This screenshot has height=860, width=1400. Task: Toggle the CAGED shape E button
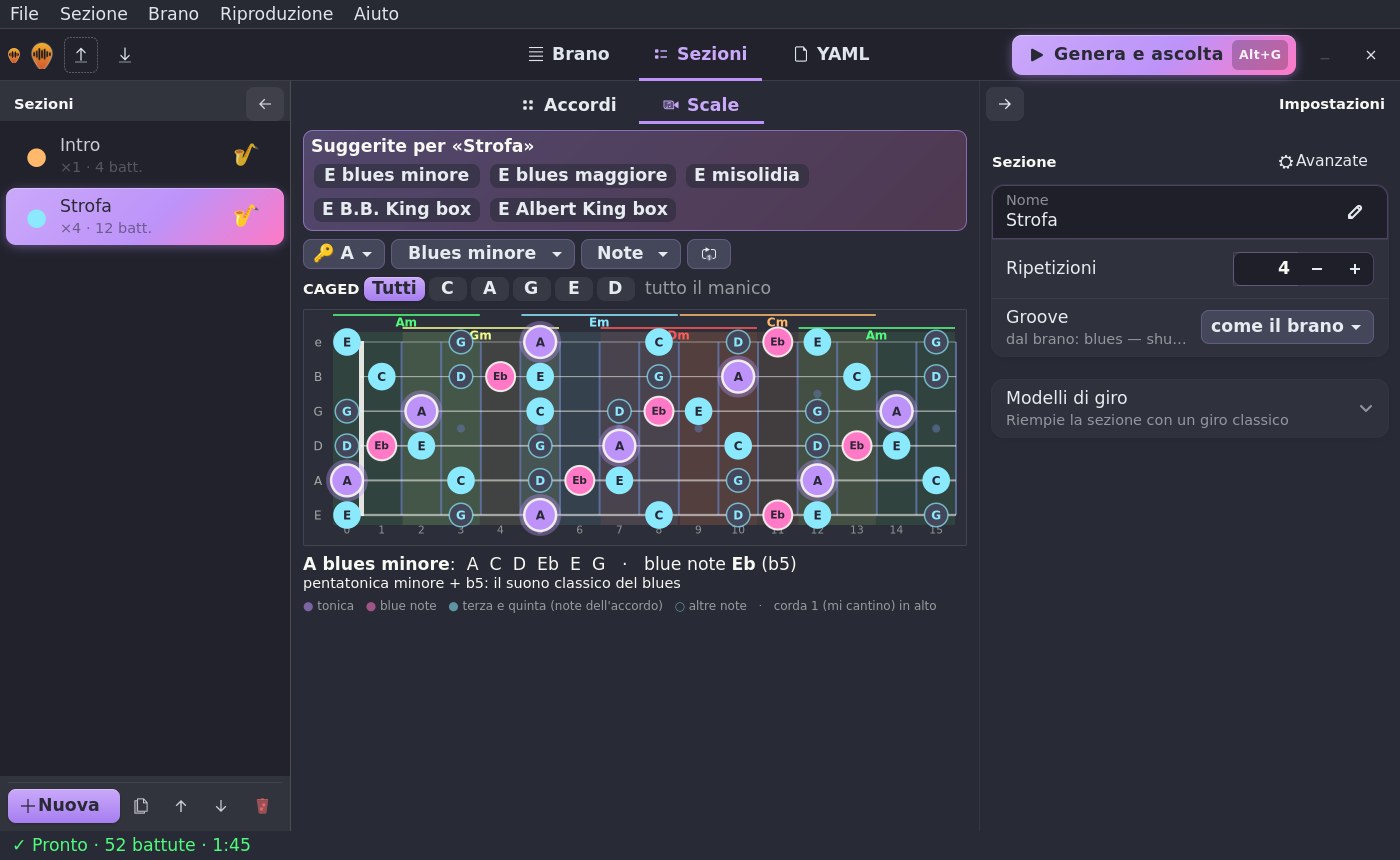[573, 289]
